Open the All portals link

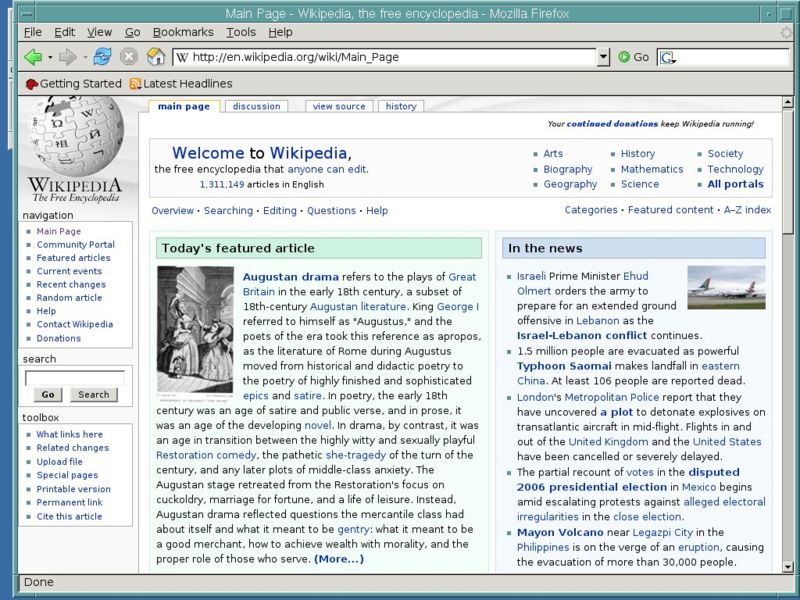735,184
